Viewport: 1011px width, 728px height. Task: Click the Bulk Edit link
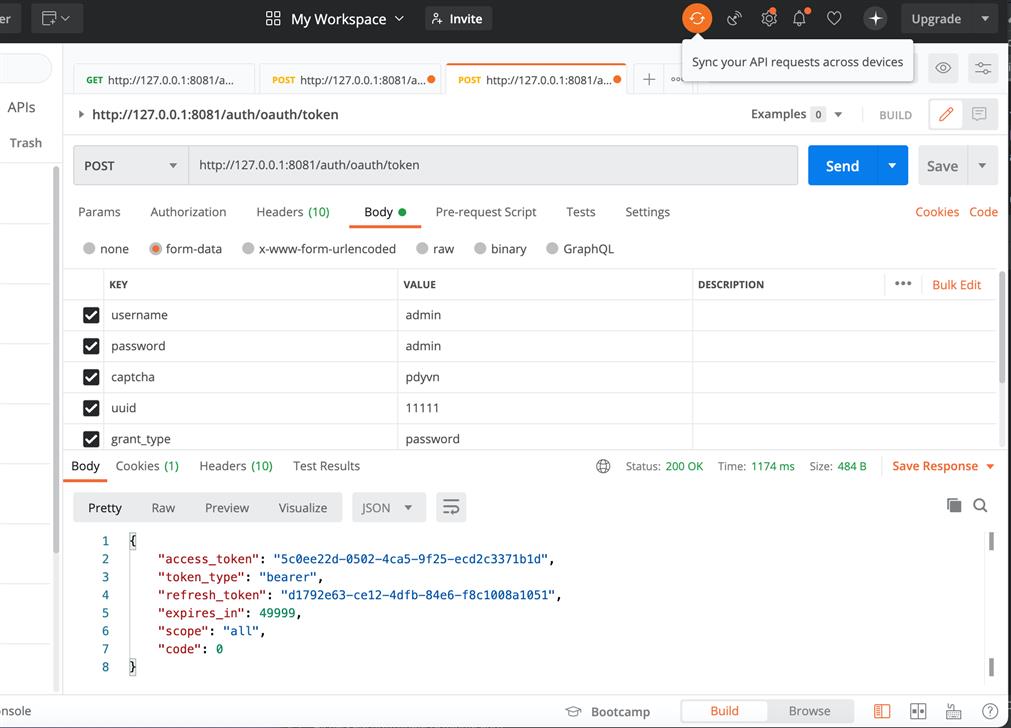956,285
